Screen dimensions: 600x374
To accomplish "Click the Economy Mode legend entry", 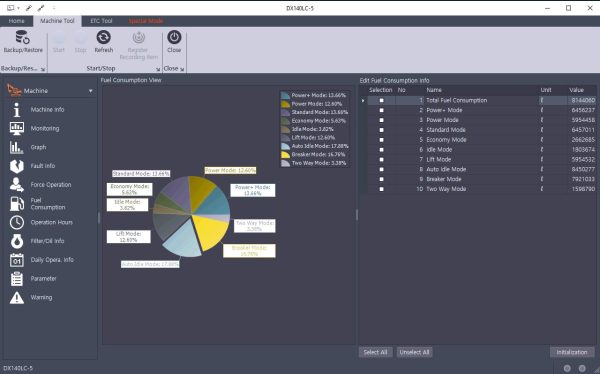I will click(314, 121).
